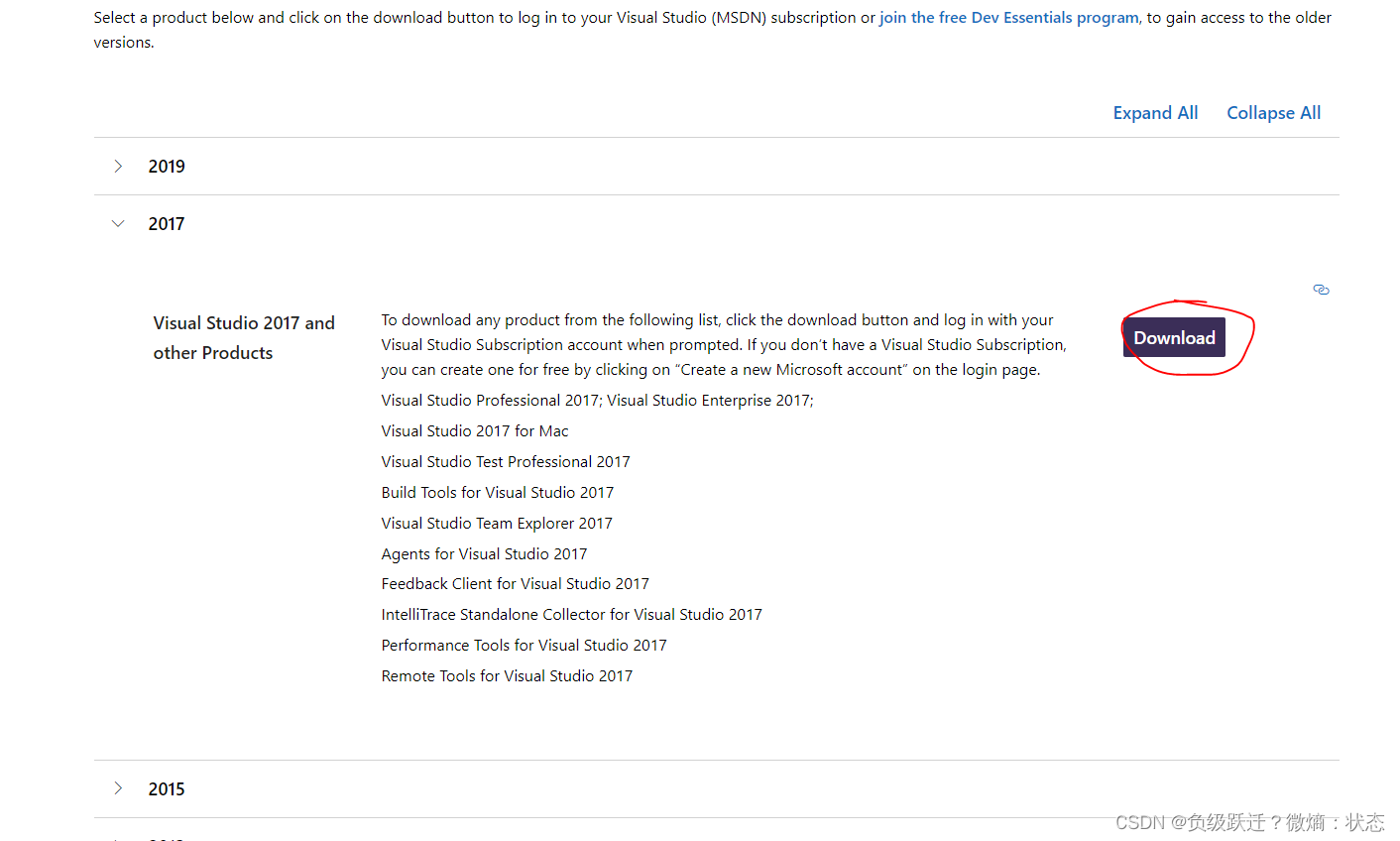The height and width of the screenshot is (841, 1400).
Task: Select the 2017 section heading
Action: click(167, 224)
